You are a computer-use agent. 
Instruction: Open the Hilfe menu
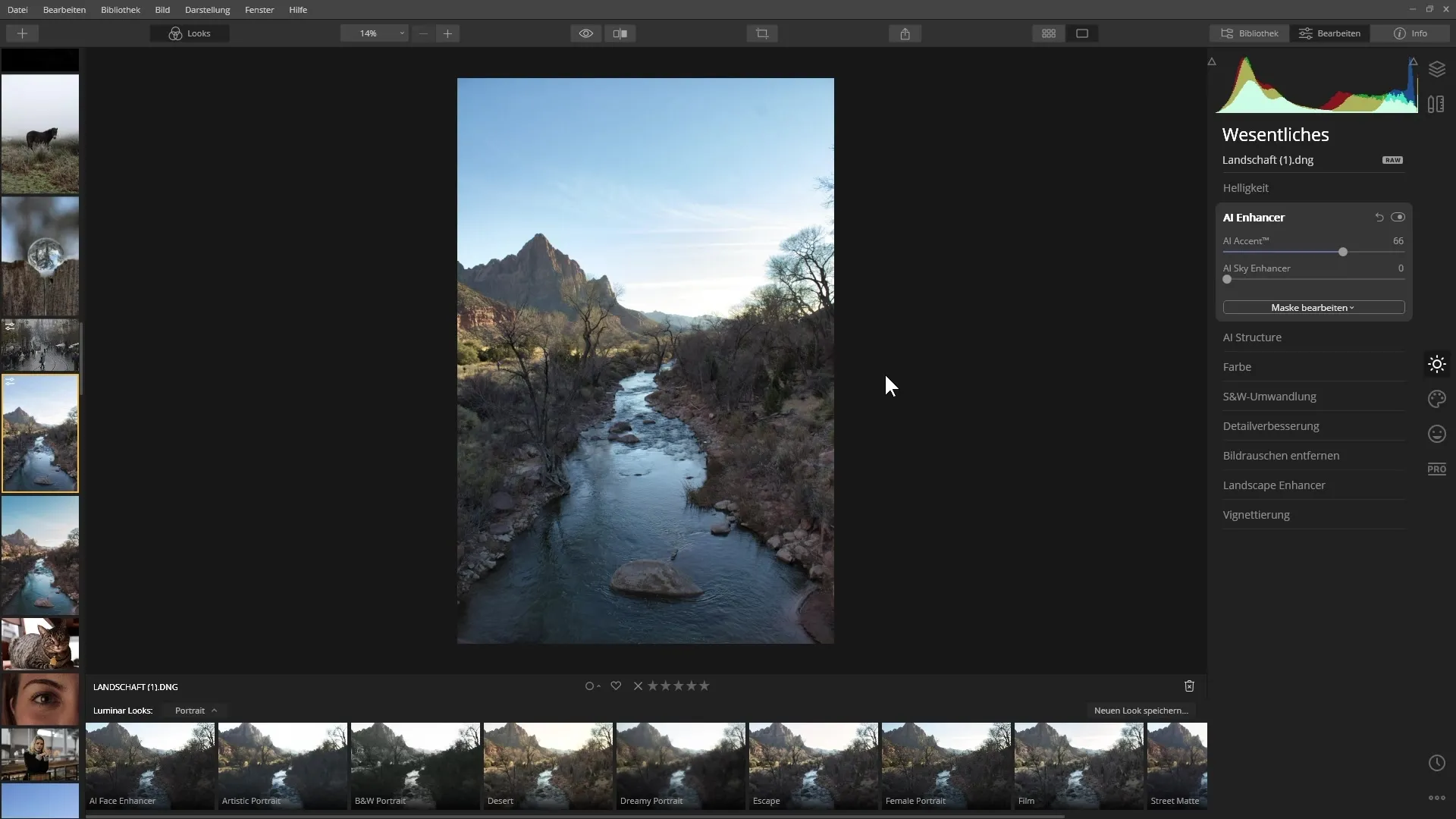click(298, 10)
